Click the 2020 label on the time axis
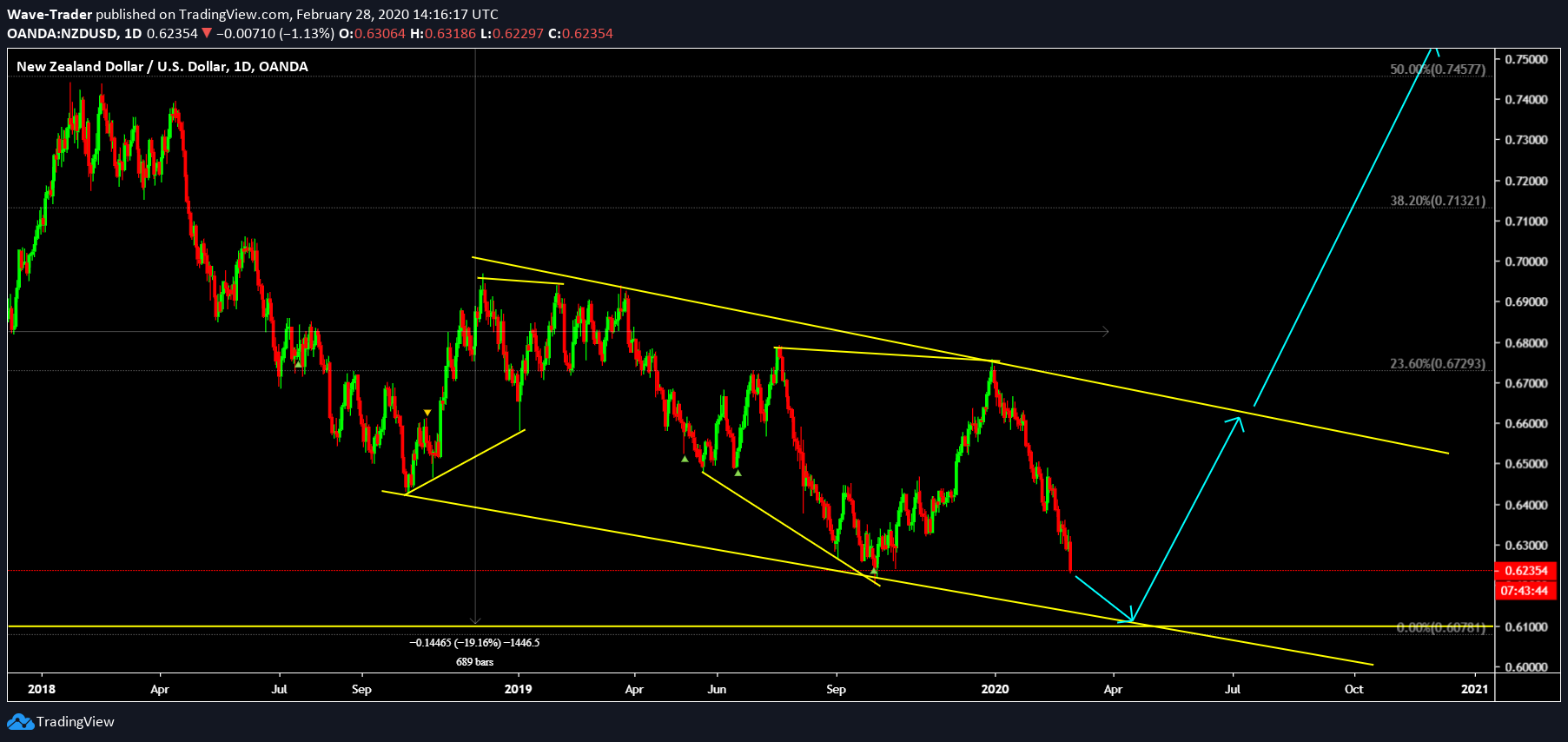 click(995, 689)
